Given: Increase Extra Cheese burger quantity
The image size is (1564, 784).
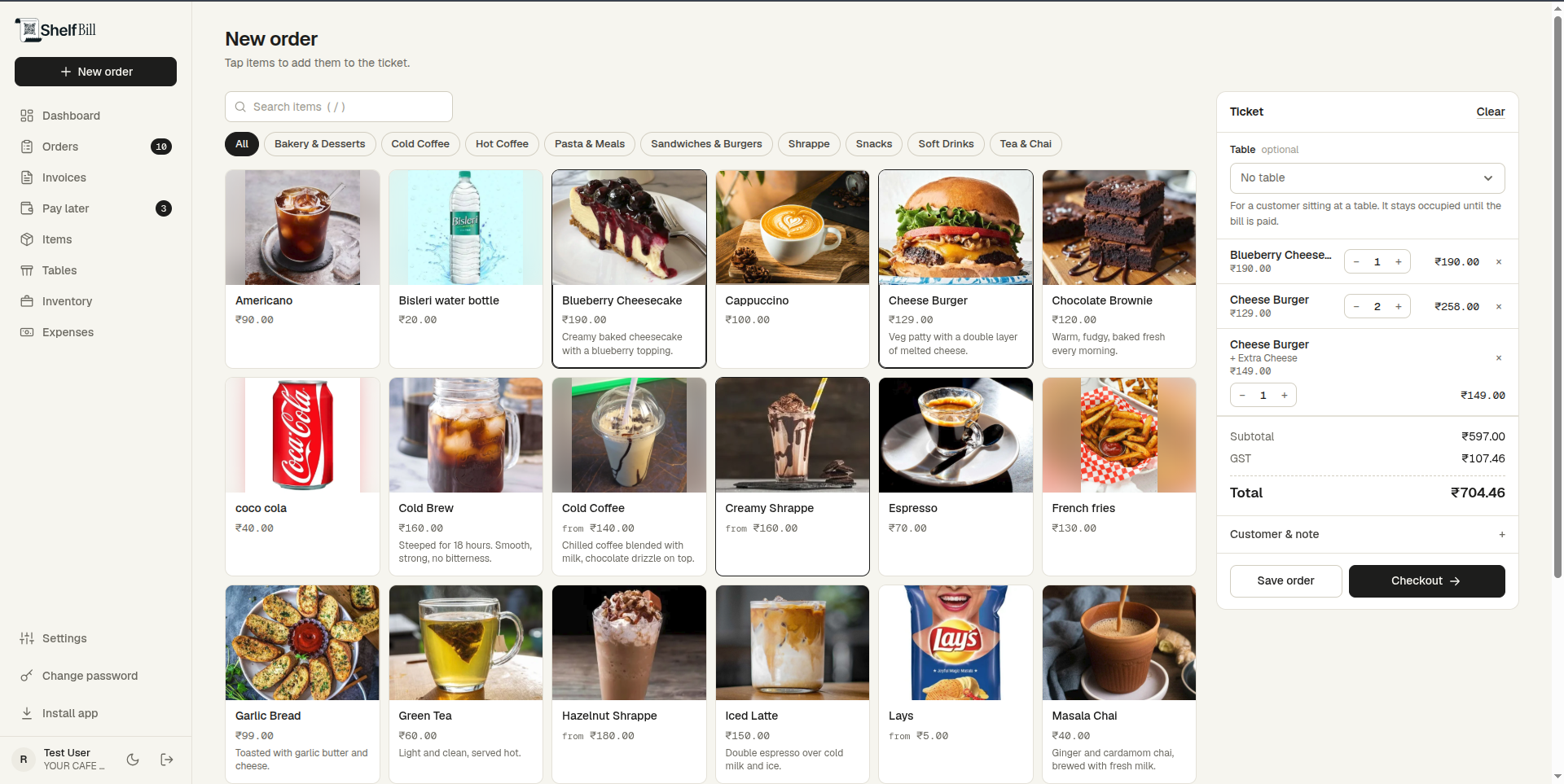Looking at the screenshot, I should 1285,396.
